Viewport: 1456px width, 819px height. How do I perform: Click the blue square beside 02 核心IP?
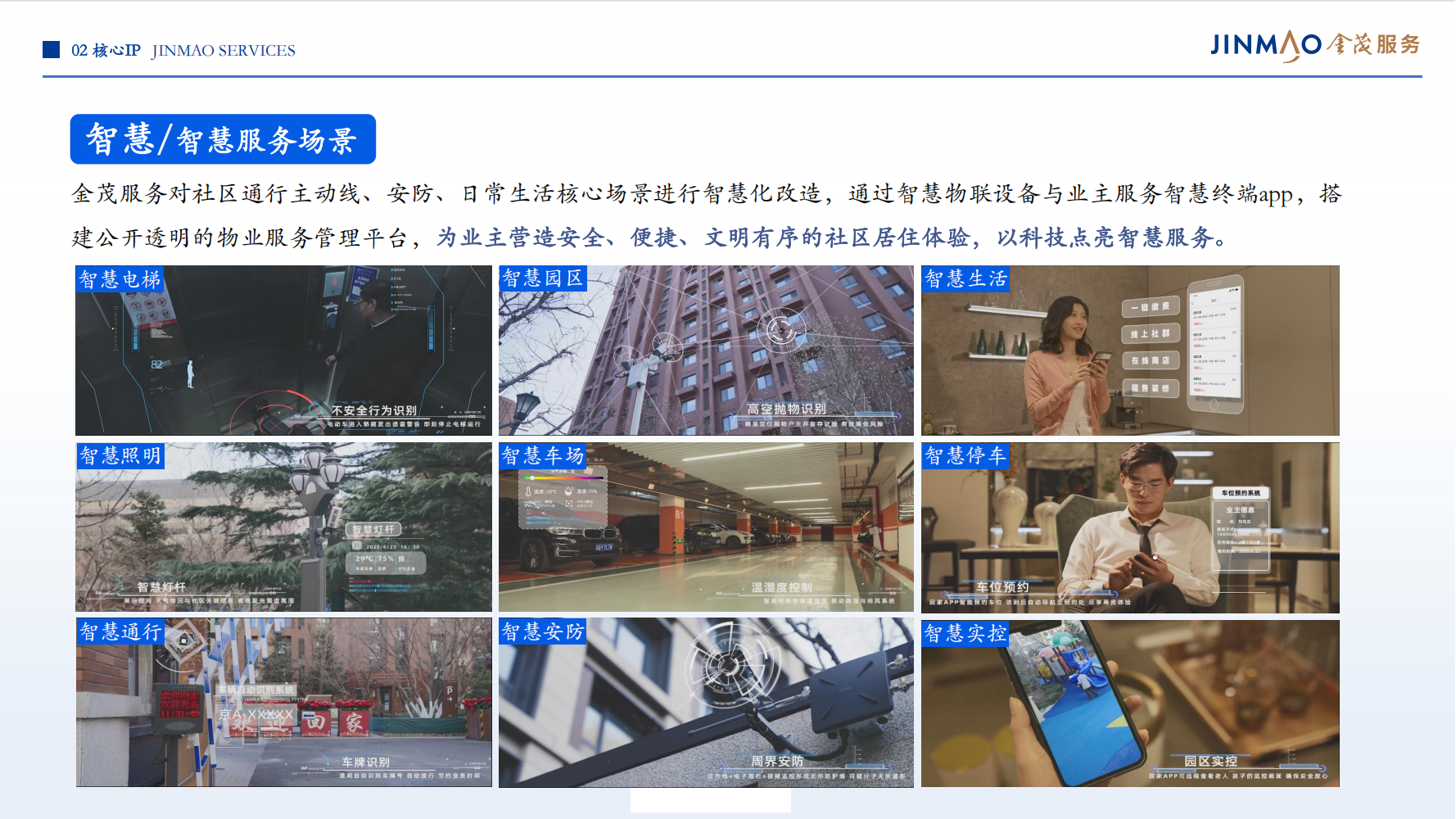tap(52, 50)
